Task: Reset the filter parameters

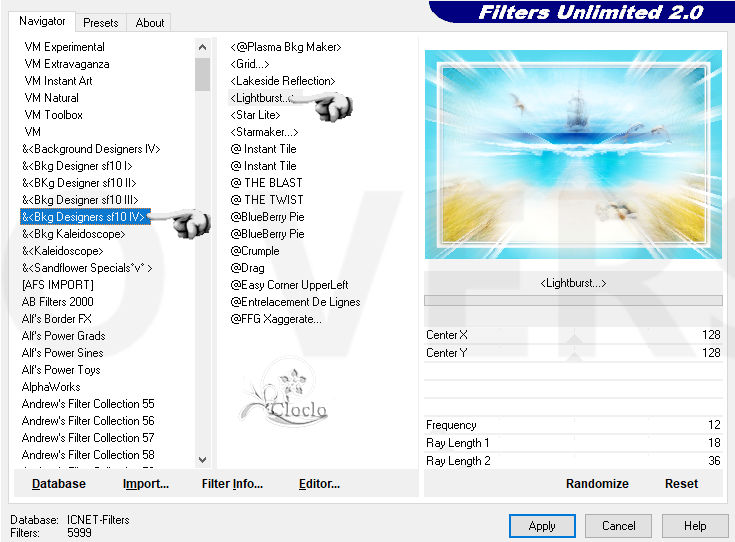Action: tap(681, 483)
